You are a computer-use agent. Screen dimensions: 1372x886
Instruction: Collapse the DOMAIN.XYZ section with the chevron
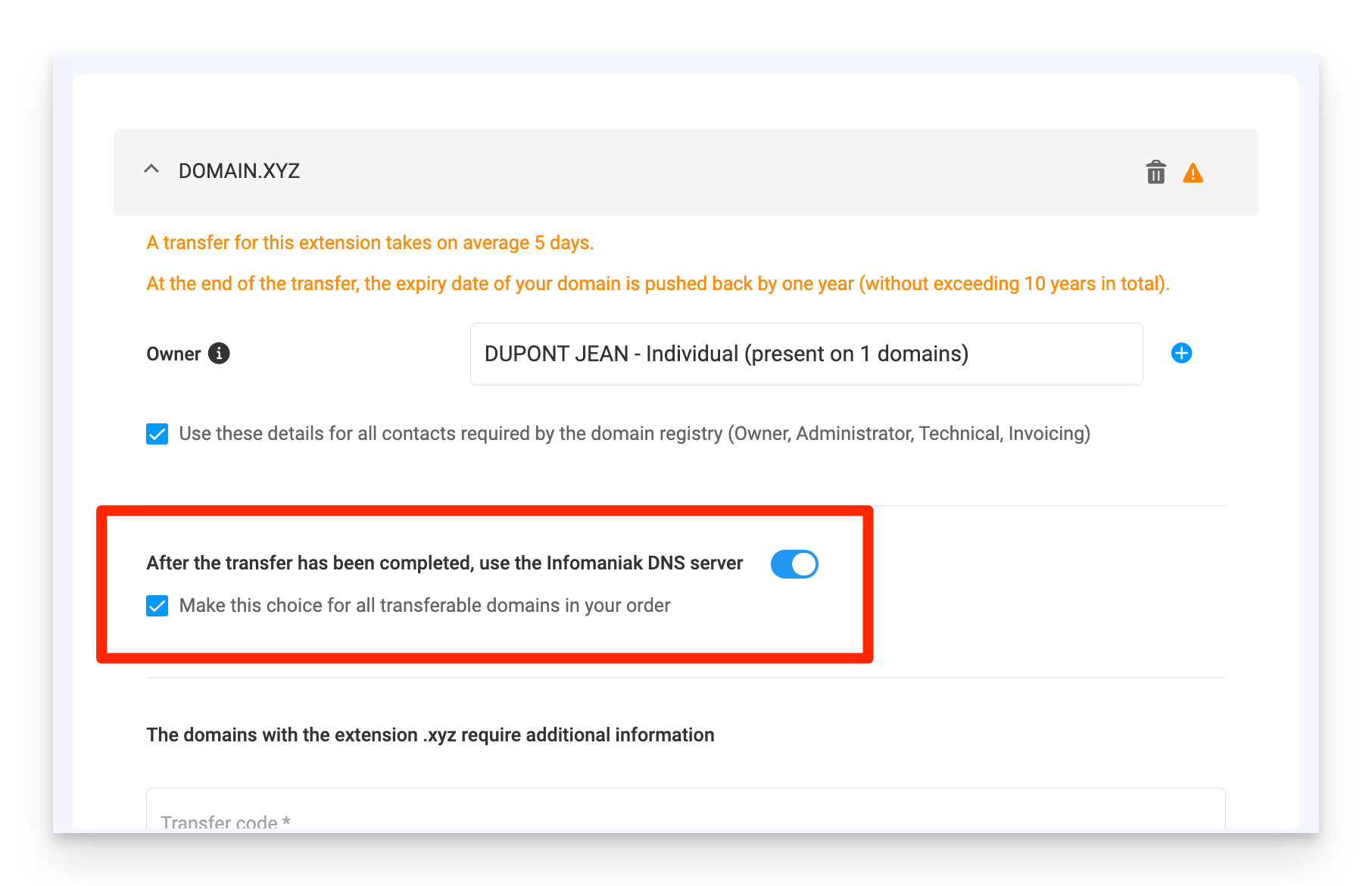pyautogui.click(x=151, y=169)
